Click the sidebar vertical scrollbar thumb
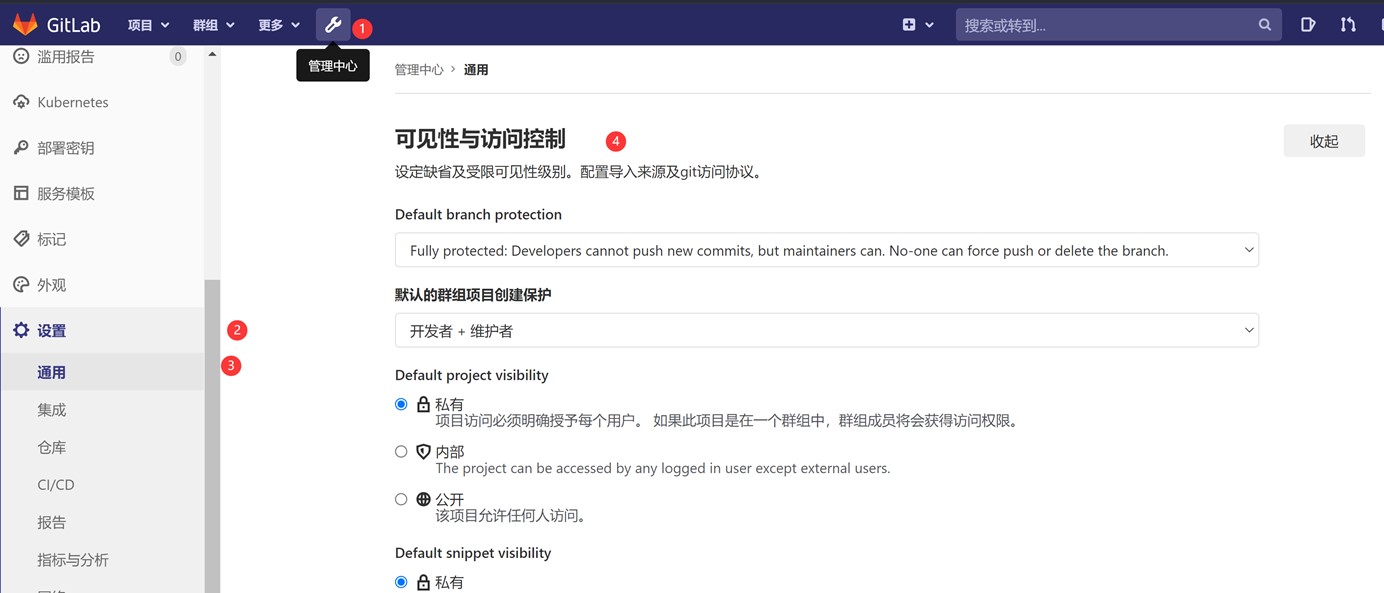This screenshot has width=1384, height=593. point(212,430)
